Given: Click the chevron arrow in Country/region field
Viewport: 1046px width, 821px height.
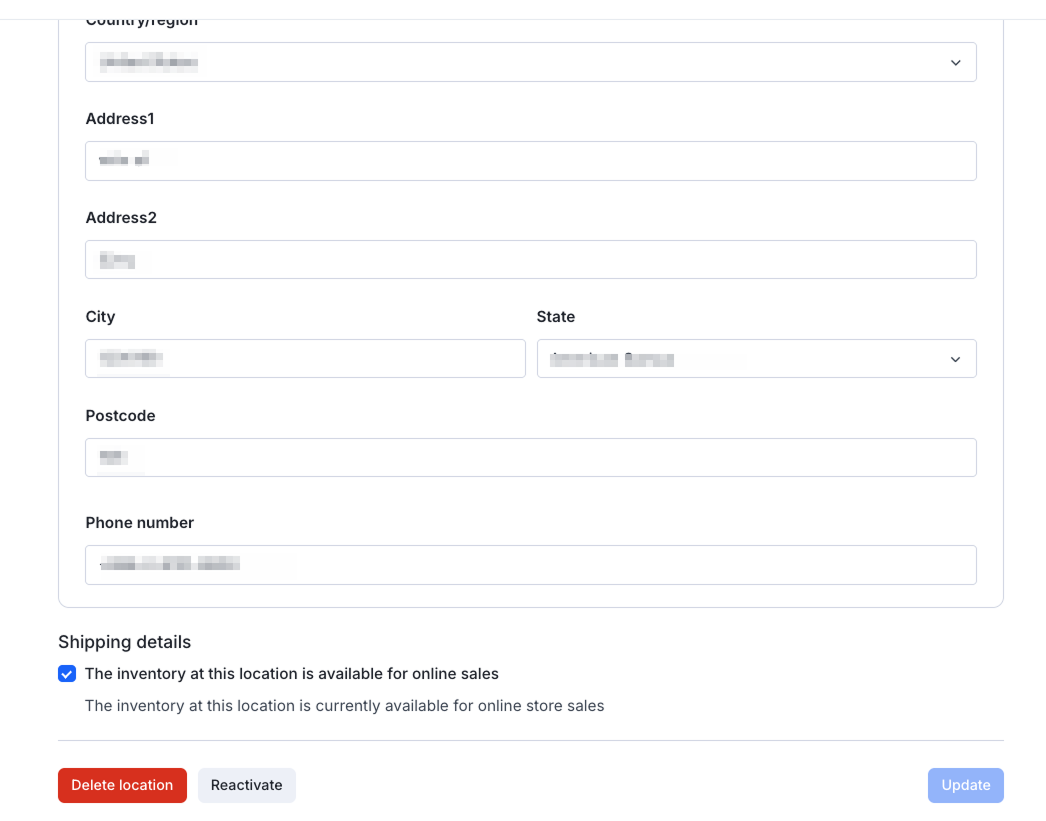Looking at the screenshot, I should coord(955,62).
